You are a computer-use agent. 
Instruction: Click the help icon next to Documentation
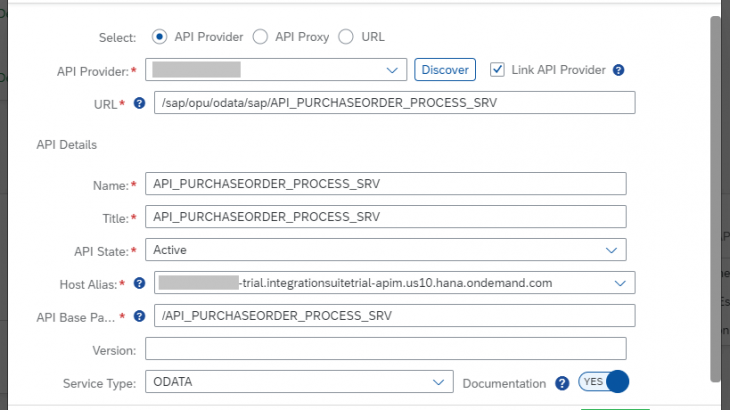coord(562,383)
